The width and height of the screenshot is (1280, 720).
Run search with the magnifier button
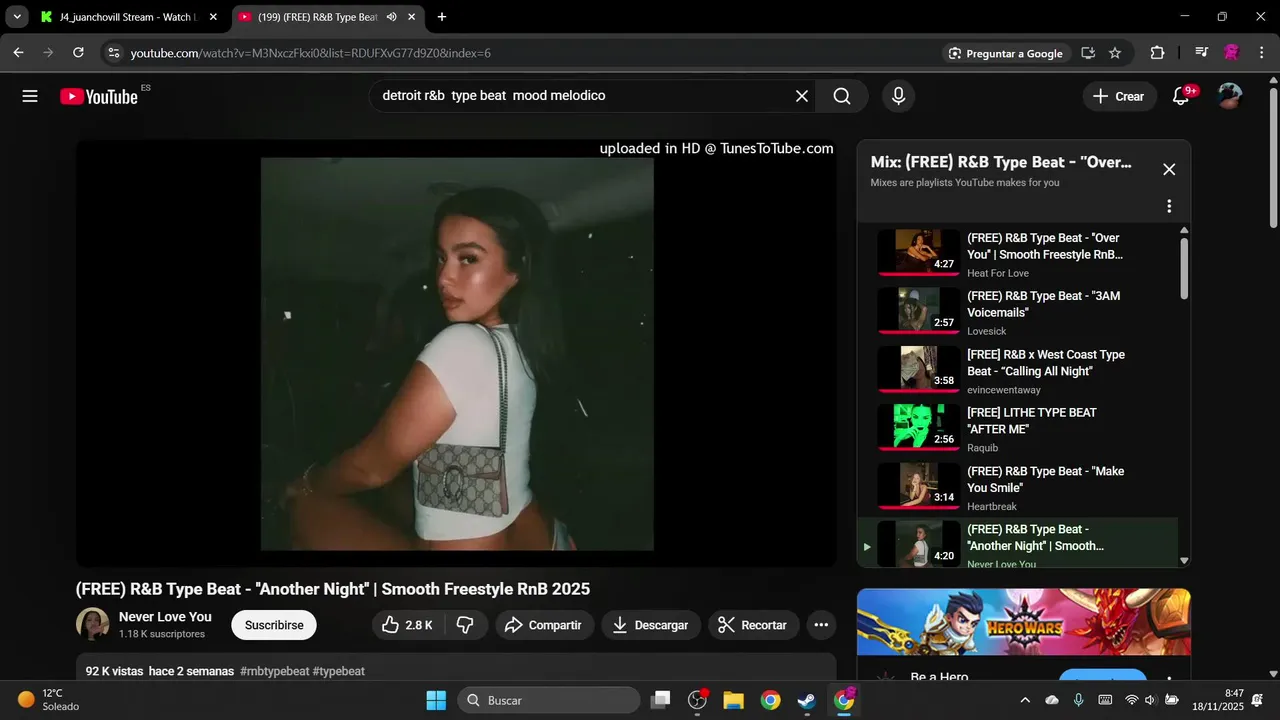(842, 96)
